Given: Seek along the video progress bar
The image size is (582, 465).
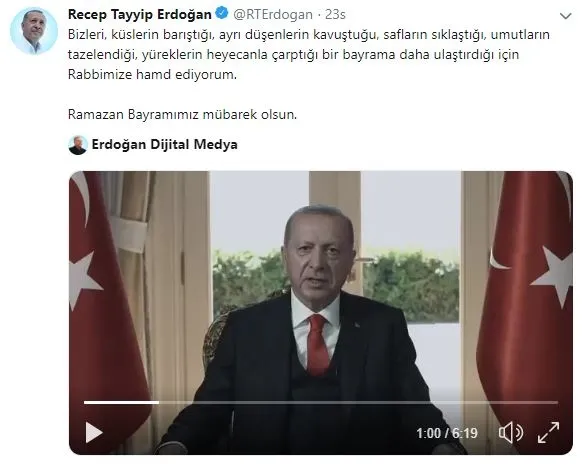Looking at the screenshot, I should point(321,402).
